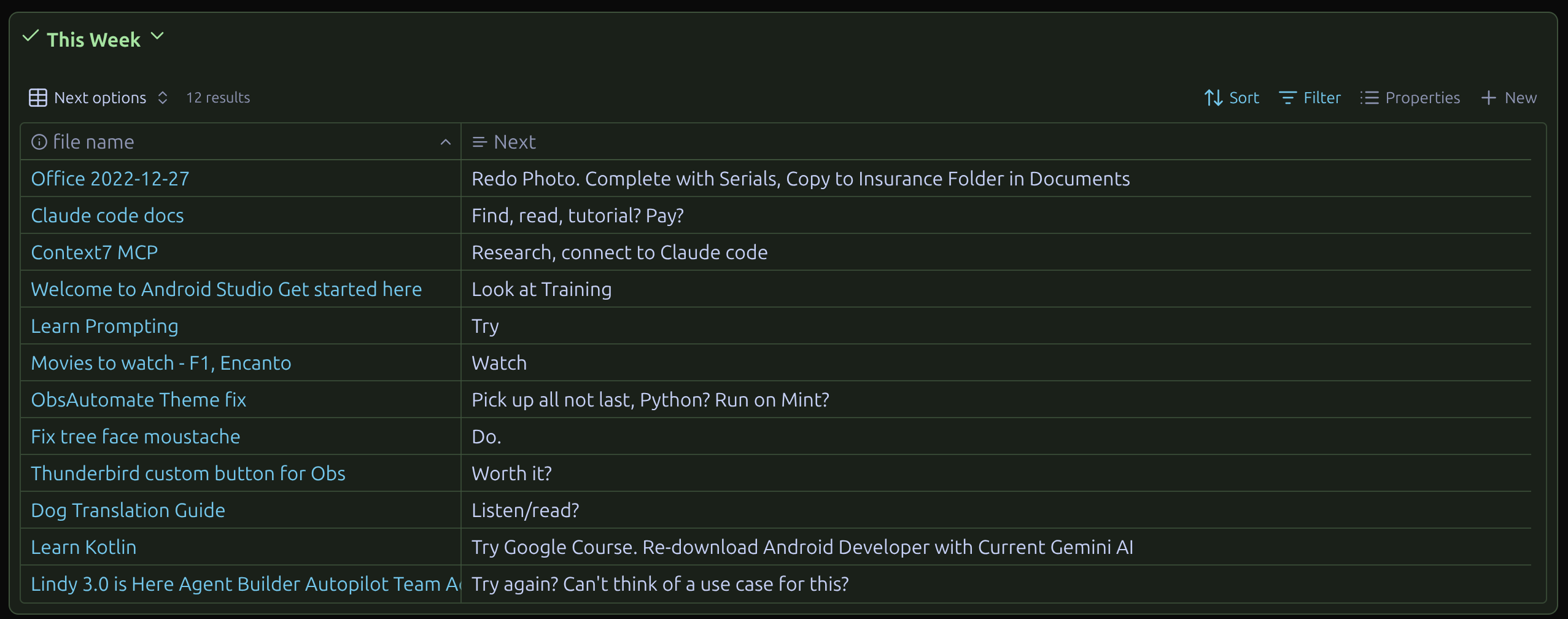1568x619 pixels.
Task: Open the ObsAutomate Theme fix note
Action: [x=139, y=400]
